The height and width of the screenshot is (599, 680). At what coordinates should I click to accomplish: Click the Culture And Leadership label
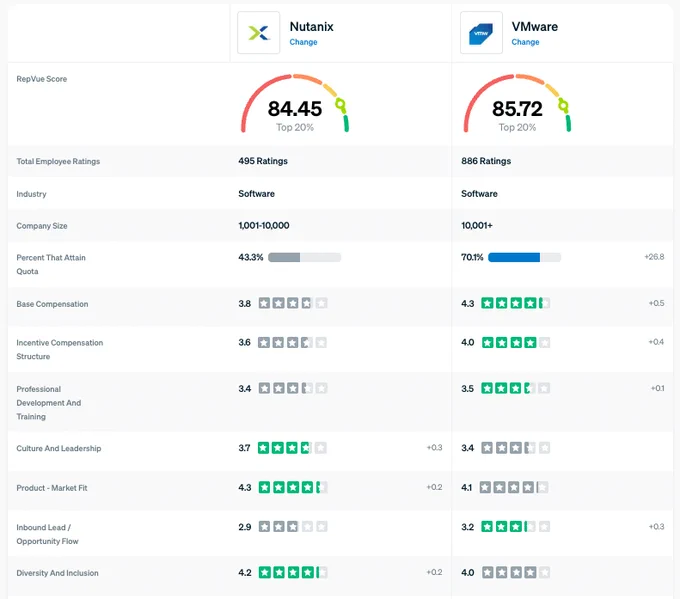59,448
